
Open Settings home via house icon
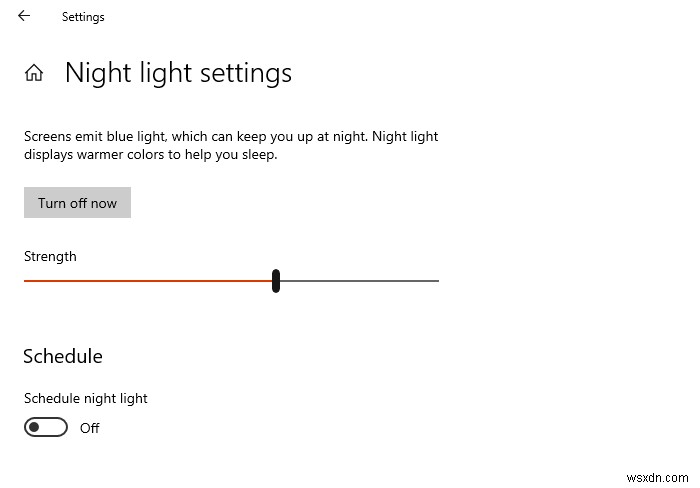34,73
